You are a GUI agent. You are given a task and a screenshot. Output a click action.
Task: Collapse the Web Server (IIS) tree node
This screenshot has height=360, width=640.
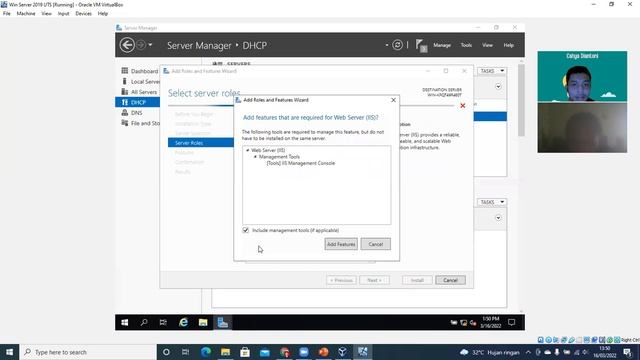pyautogui.click(x=247, y=150)
